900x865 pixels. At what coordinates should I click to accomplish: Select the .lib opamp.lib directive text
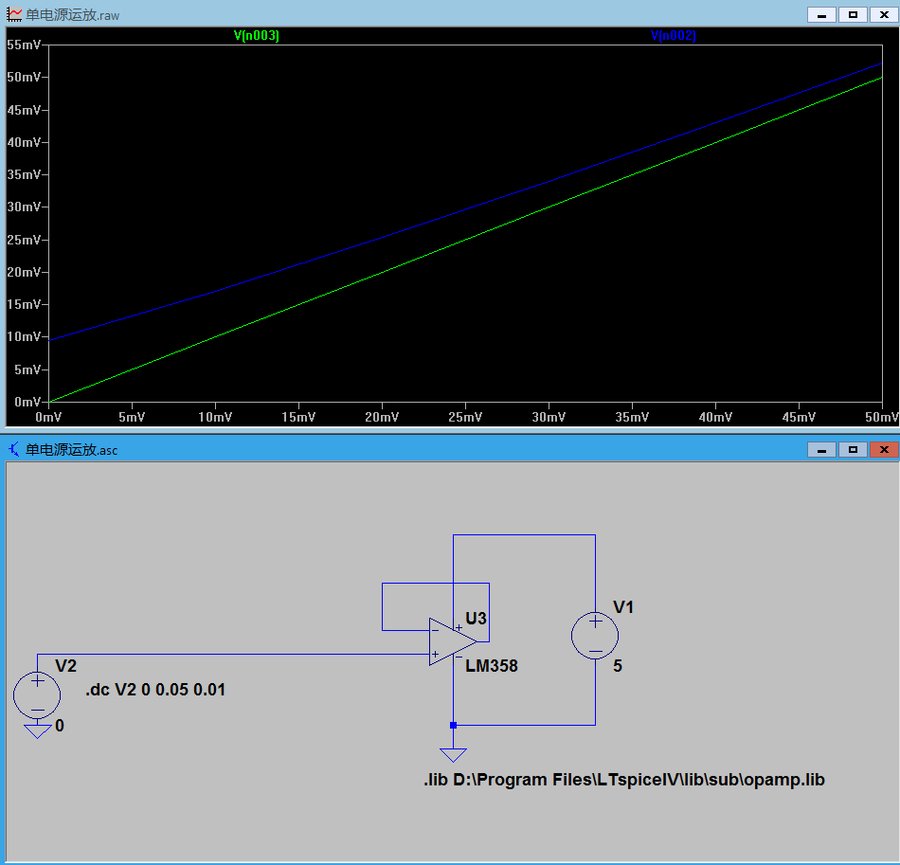pyautogui.click(x=624, y=780)
